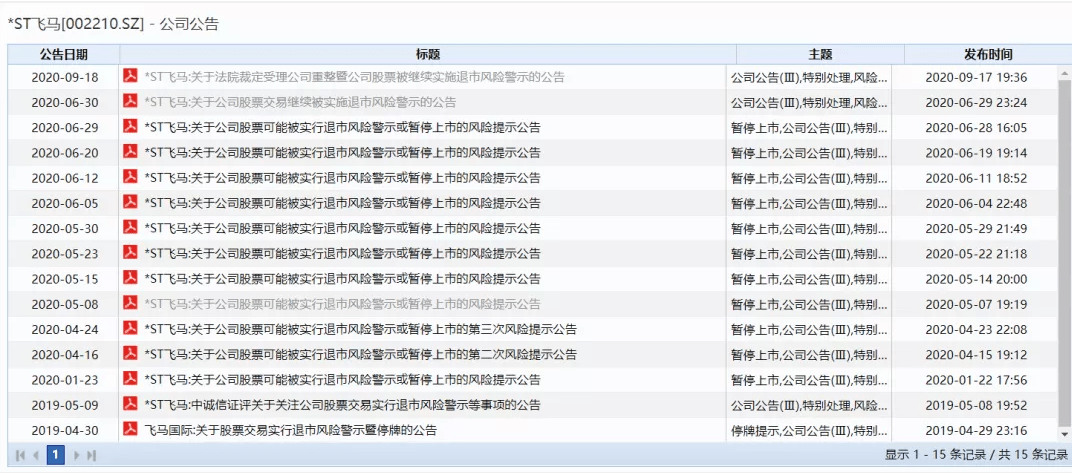Grab the vertical scrollbar thumb
The image size is (1072, 473).
[x=1064, y=252]
